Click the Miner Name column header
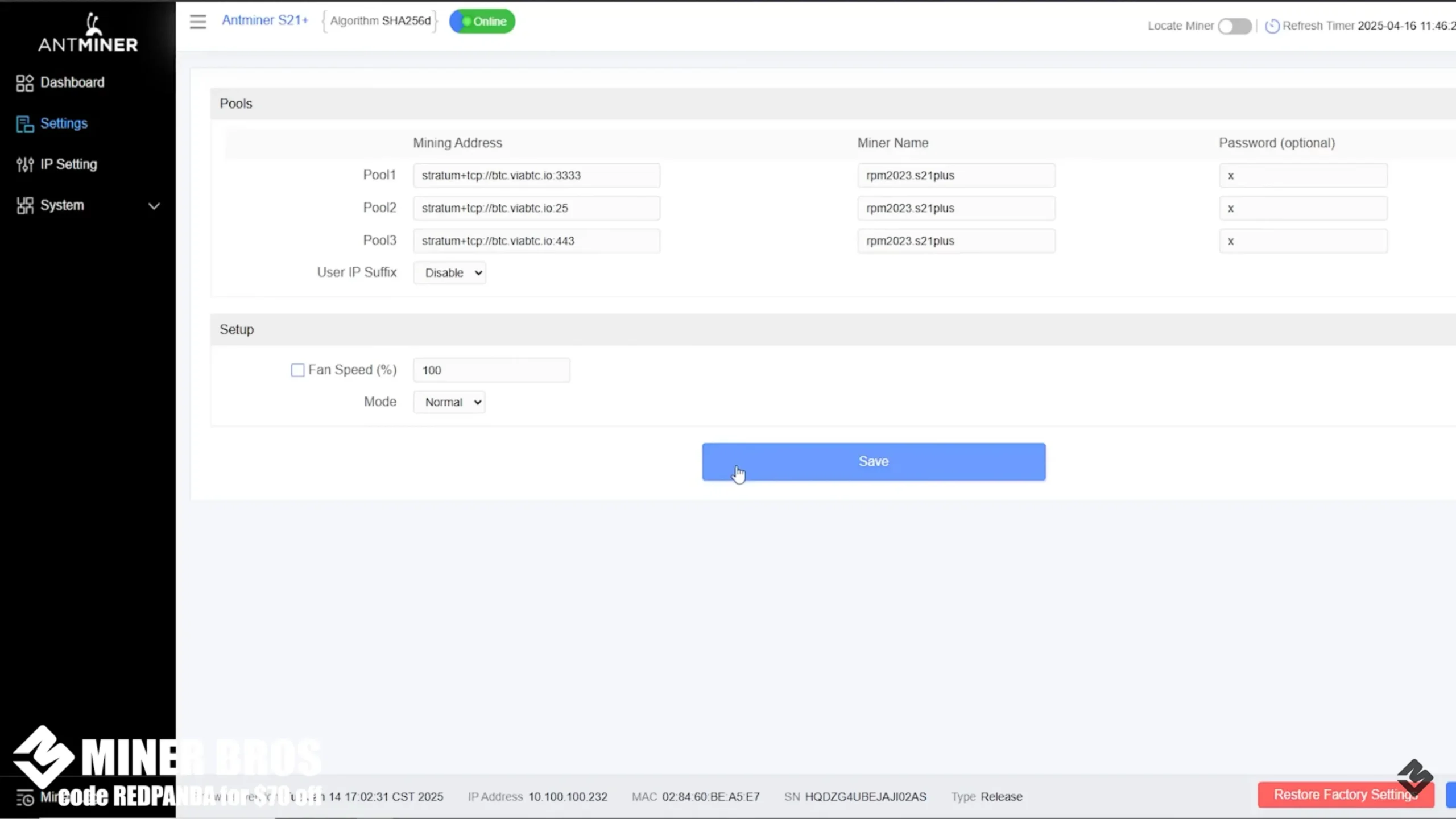 893,143
